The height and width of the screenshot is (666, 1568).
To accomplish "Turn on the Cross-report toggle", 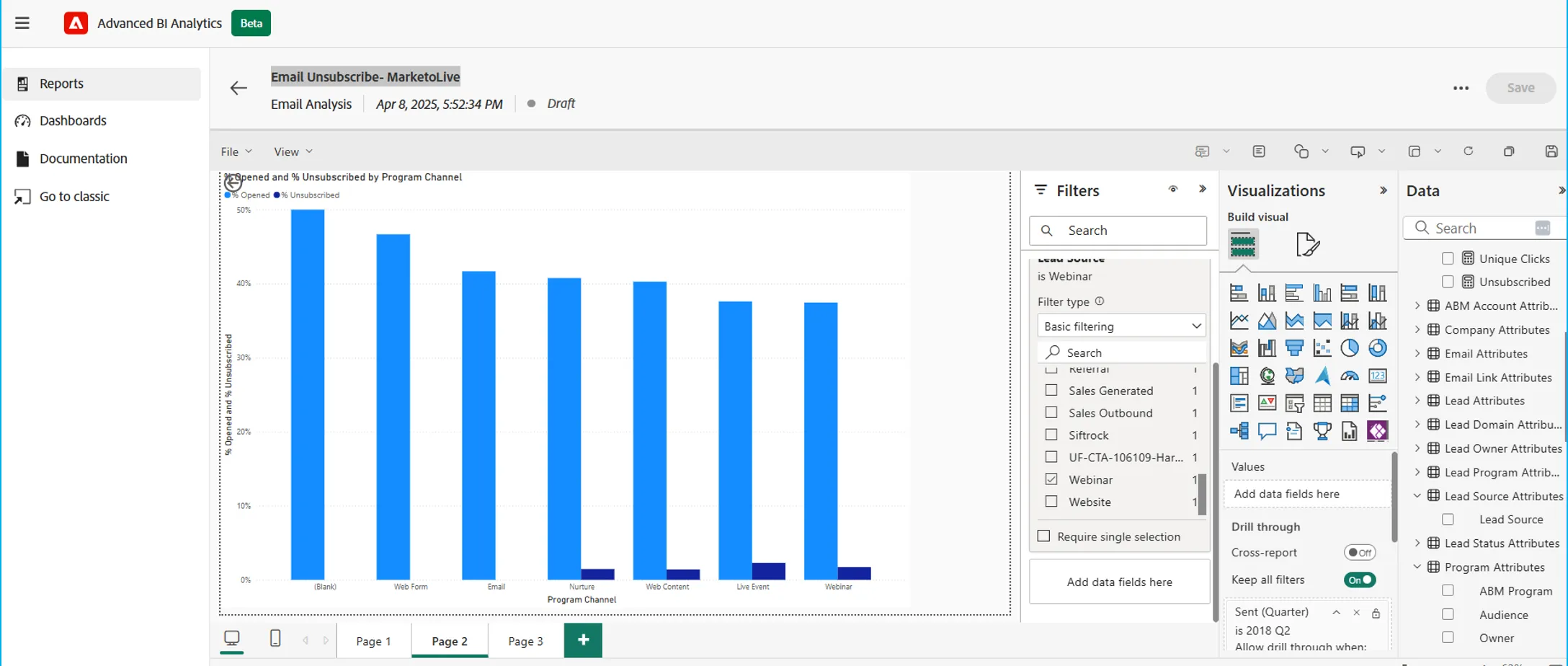I will 1360,553.
